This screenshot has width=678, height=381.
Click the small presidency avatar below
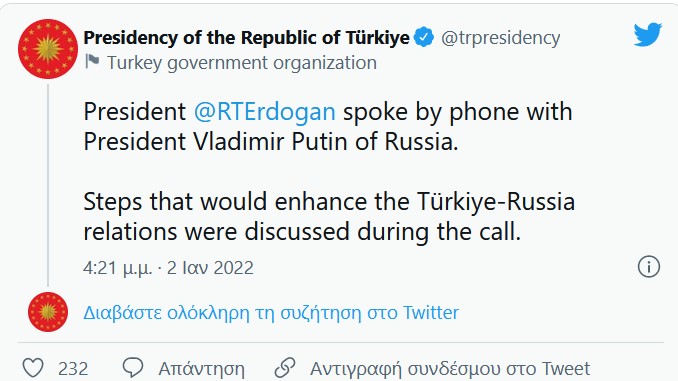tap(48, 312)
